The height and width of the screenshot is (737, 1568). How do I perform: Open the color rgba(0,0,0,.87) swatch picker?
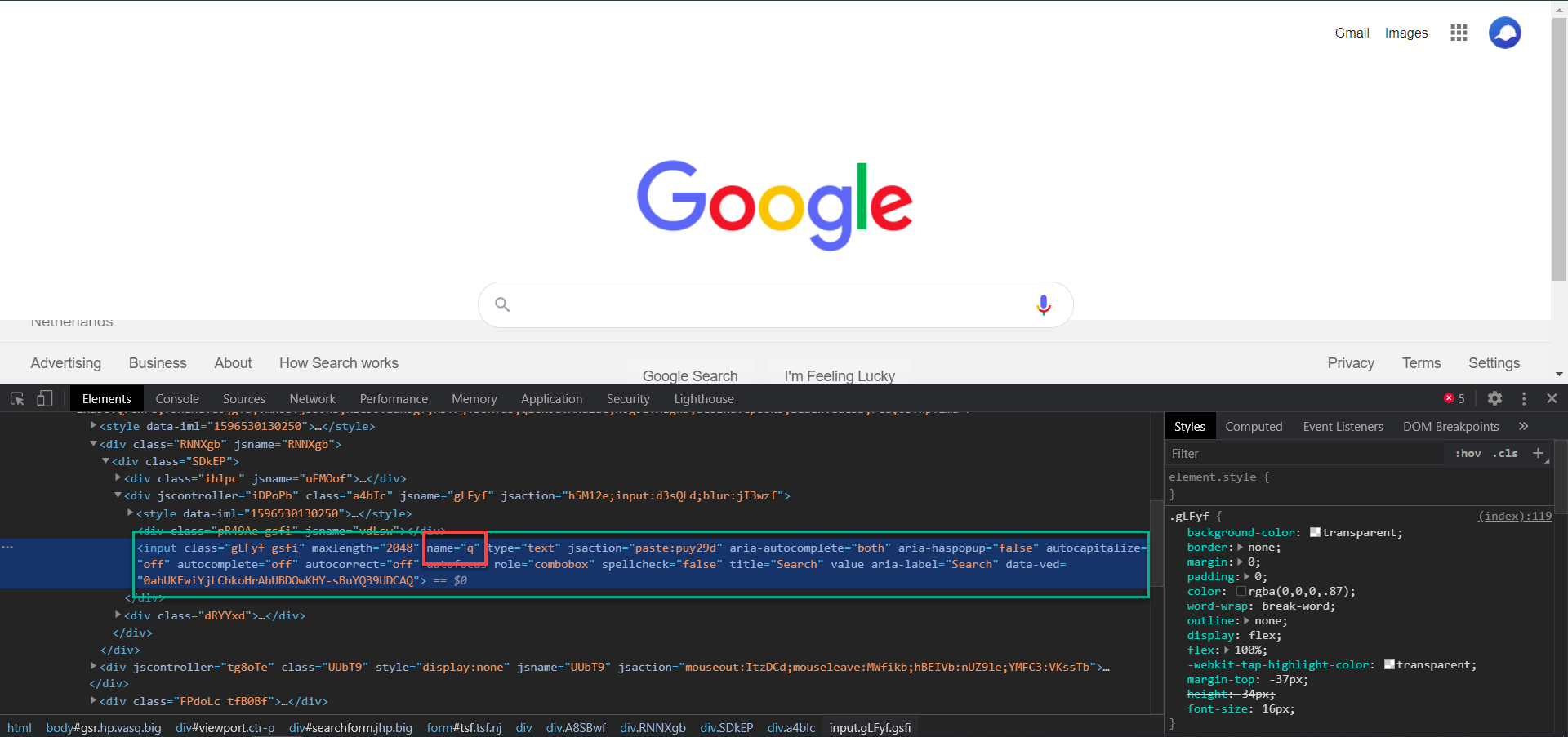pyautogui.click(x=1241, y=591)
